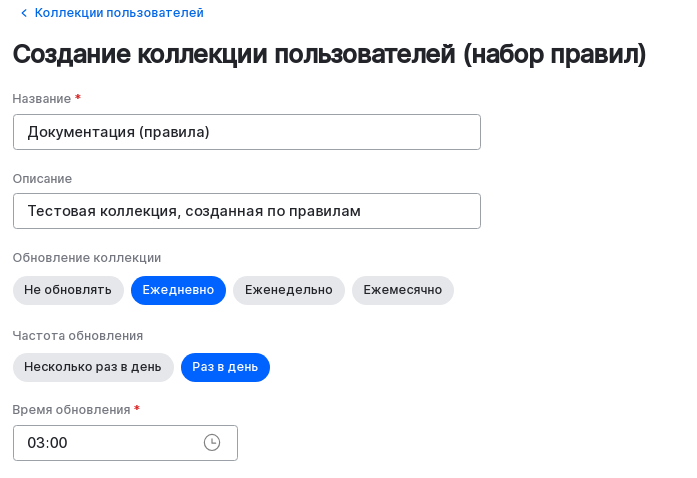Click into the Описание text field
697x478 pixels.
coord(246,211)
